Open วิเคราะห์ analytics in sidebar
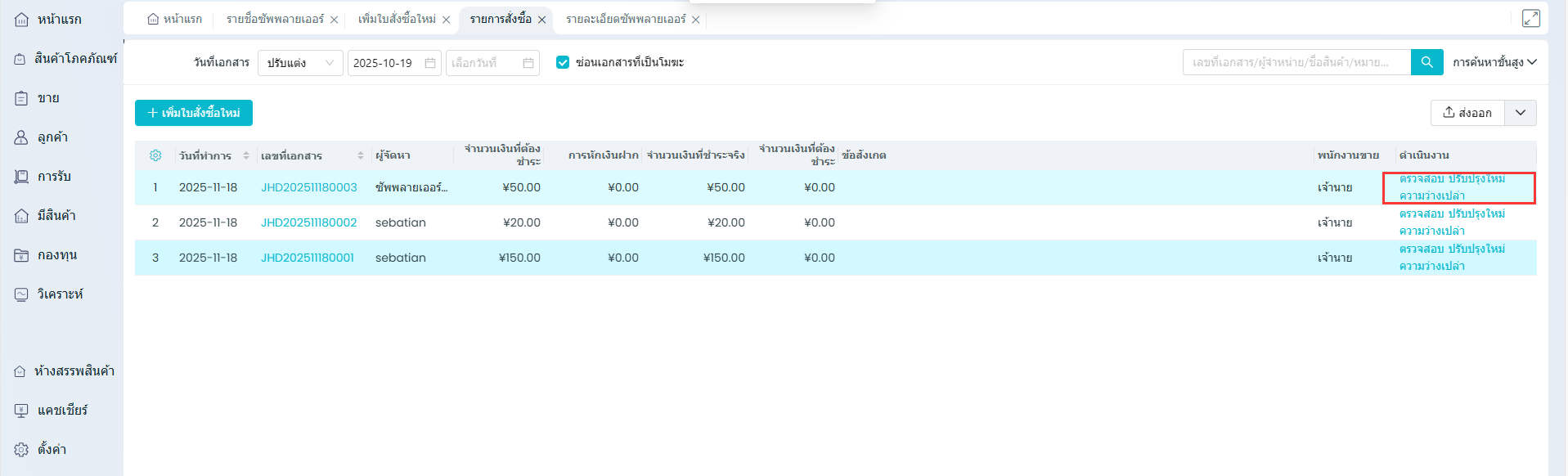 tap(60, 294)
